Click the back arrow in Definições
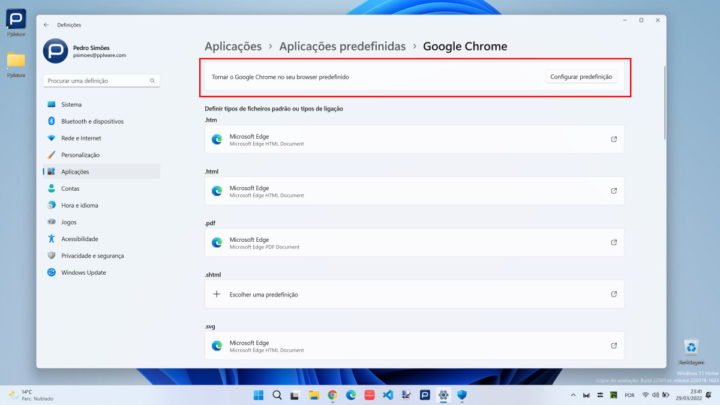 pyautogui.click(x=46, y=24)
